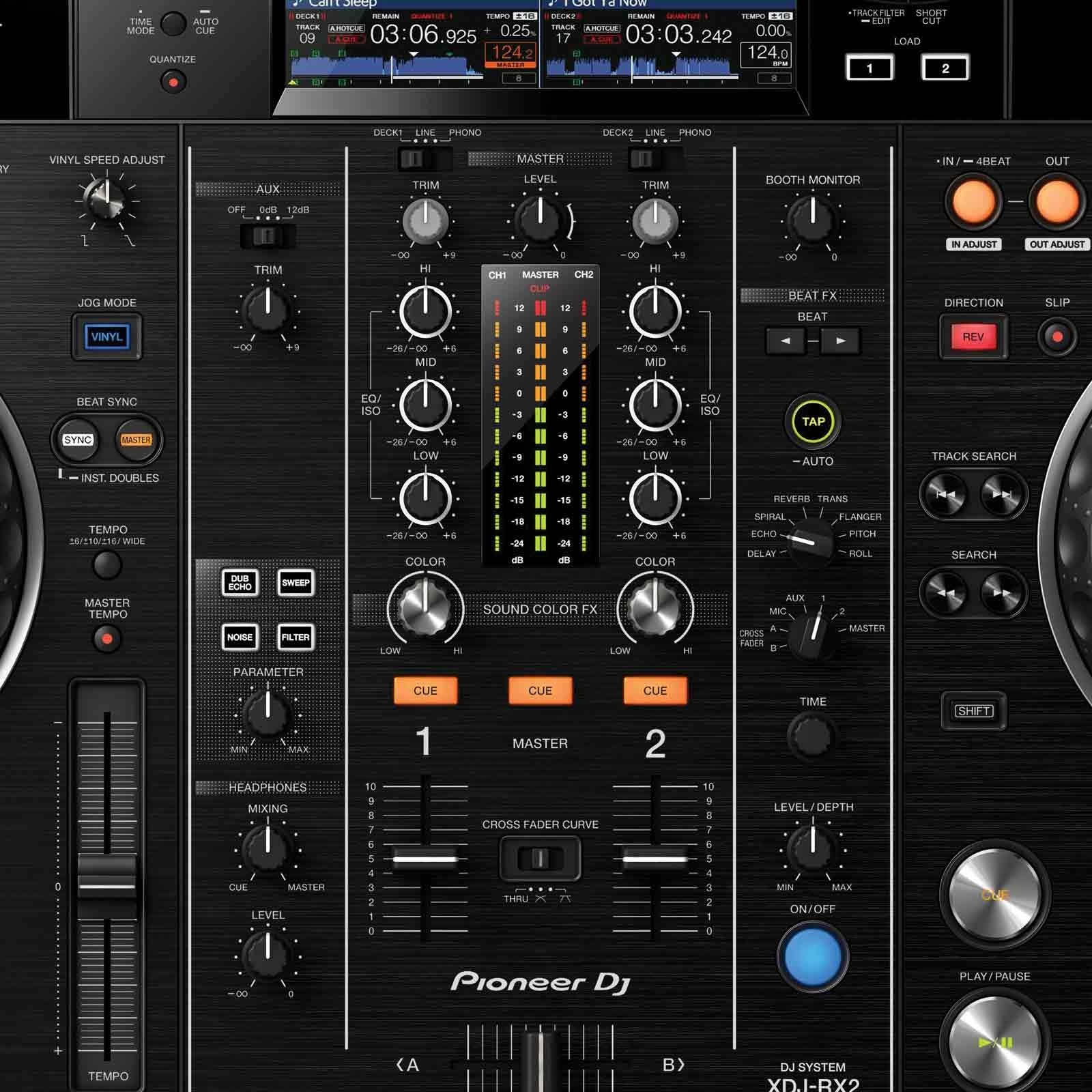
Task: Toggle VINYL jog mode
Action: pos(106,336)
